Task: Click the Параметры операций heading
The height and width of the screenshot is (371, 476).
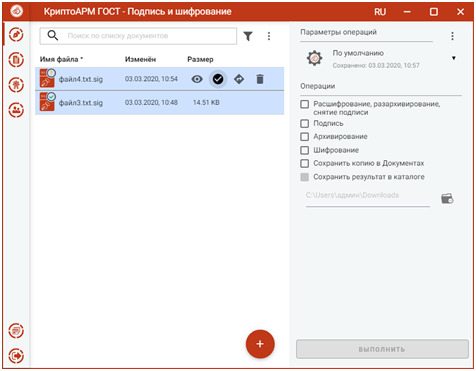Action: (338, 32)
